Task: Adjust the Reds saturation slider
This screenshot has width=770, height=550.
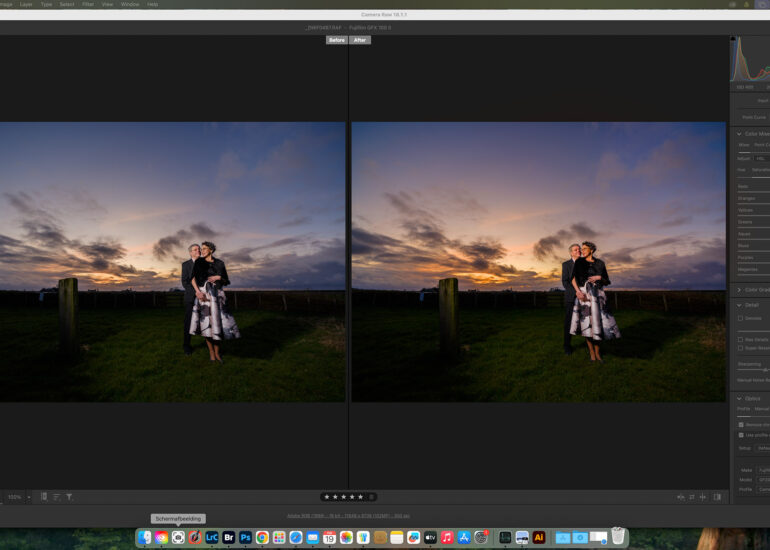Action: coord(754,192)
